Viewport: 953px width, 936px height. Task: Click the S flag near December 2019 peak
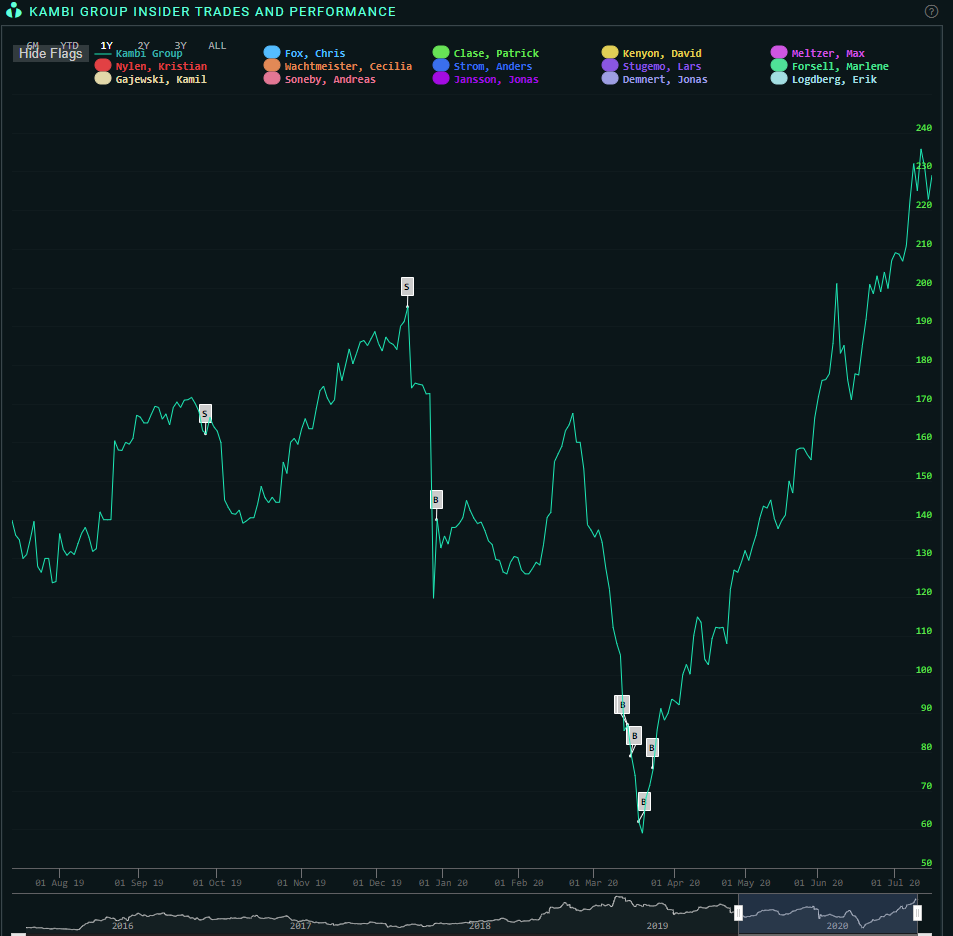coord(407,287)
